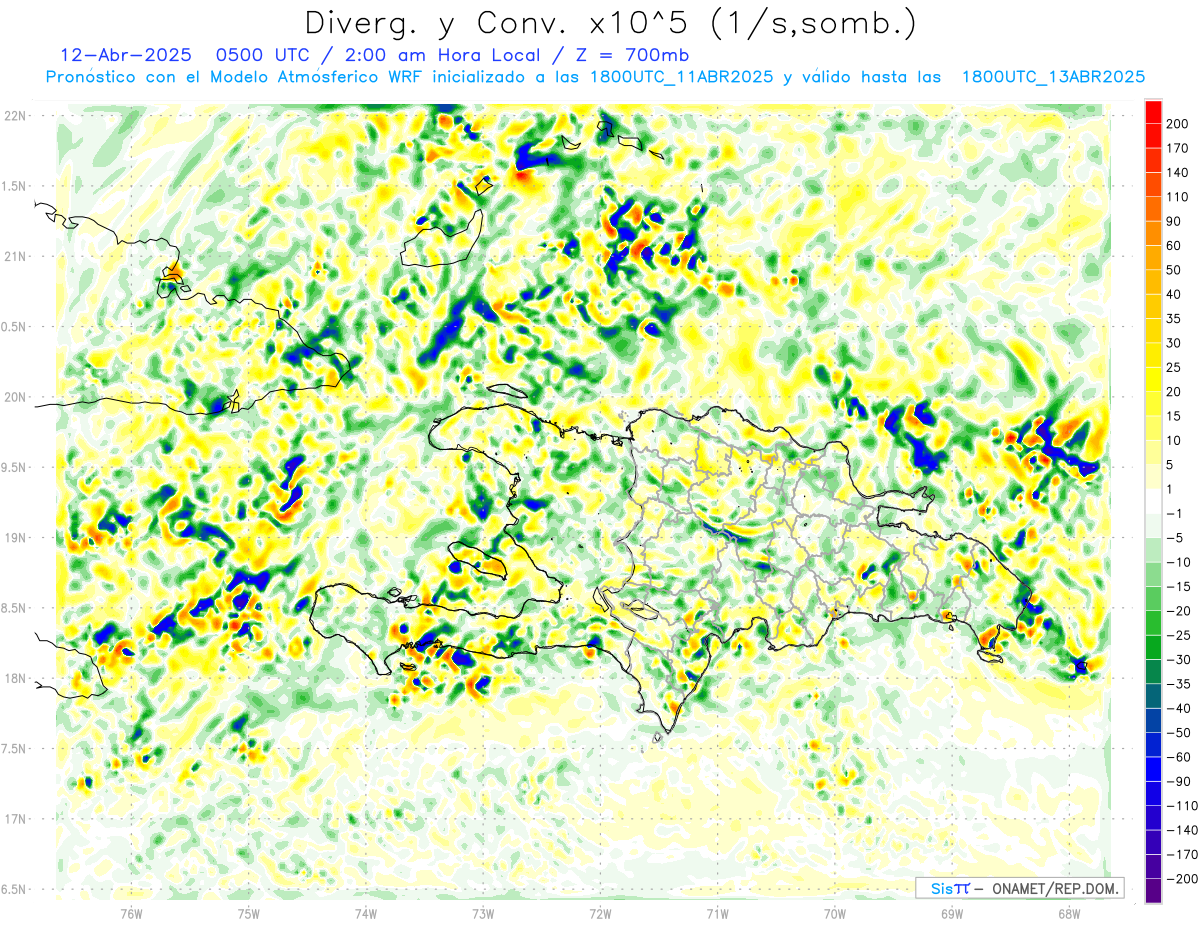Click the '17N' latitude label
The width and height of the screenshot is (1200, 927).
pyautogui.click(x=16, y=819)
